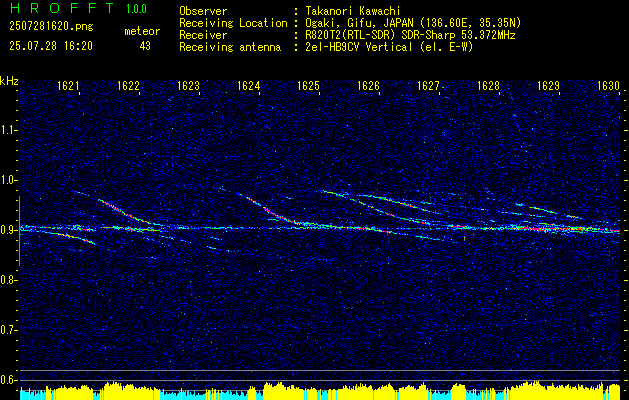629x400 pixels.
Task: Click the 1.0 kHz frequency label
Action: pyautogui.click(x=8, y=181)
